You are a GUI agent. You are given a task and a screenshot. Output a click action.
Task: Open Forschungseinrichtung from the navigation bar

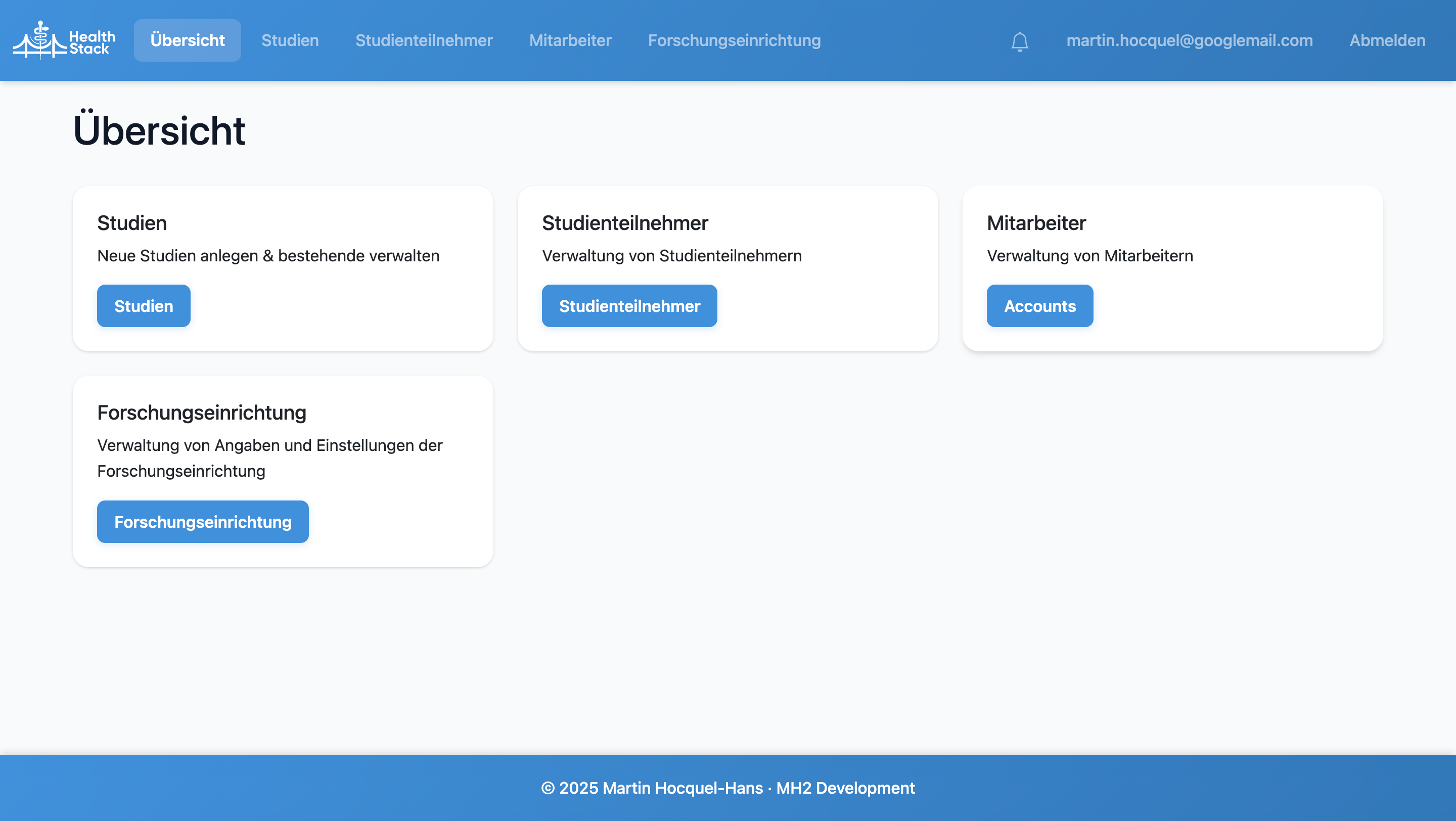coord(734,40)
